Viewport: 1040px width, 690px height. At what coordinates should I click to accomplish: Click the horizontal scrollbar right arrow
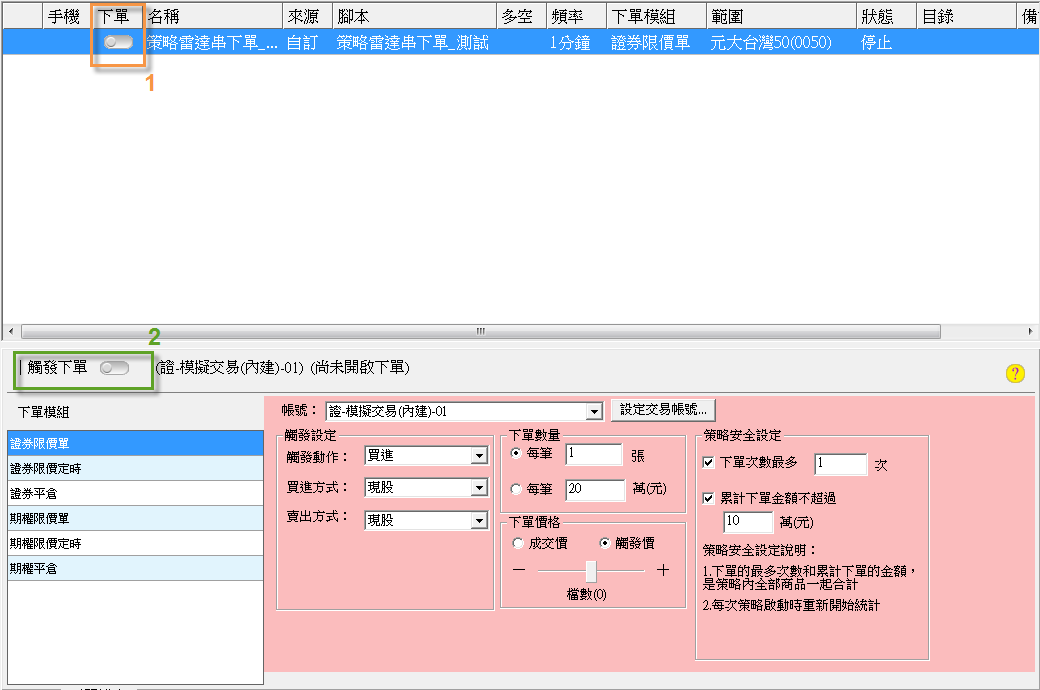point(1031,331)
